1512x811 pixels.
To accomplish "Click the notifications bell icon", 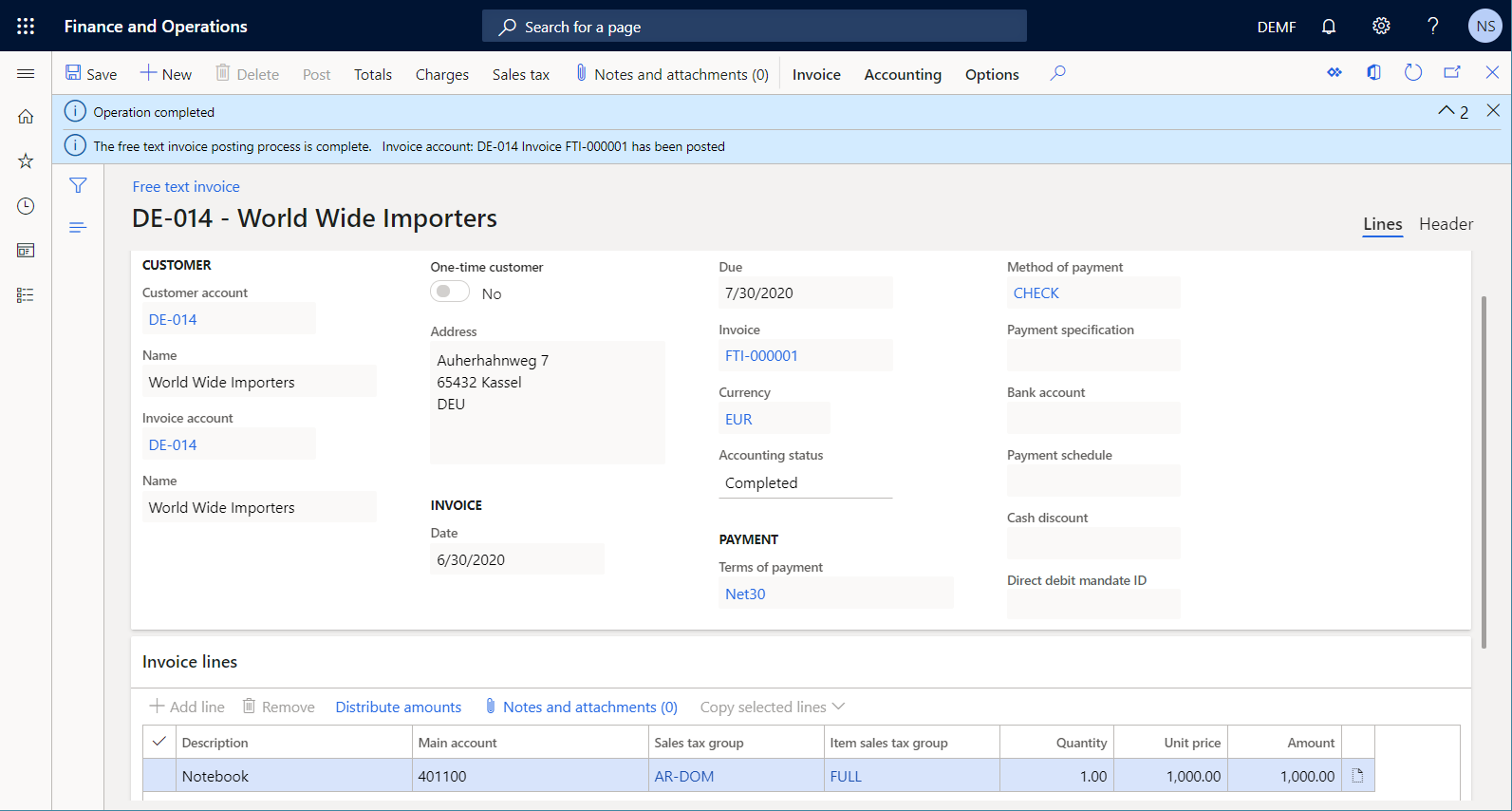I will pyautogui.click(x=1329, y=27).
